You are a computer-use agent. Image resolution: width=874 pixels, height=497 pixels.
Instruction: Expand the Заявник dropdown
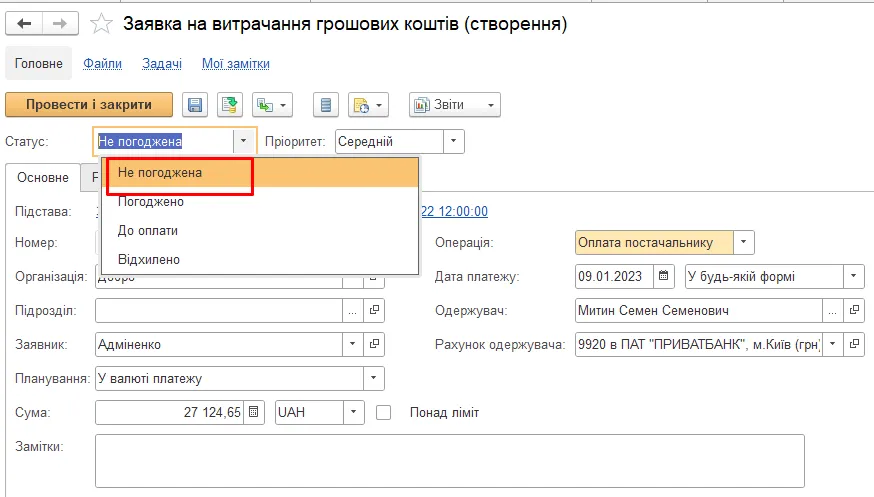(352, 344)
